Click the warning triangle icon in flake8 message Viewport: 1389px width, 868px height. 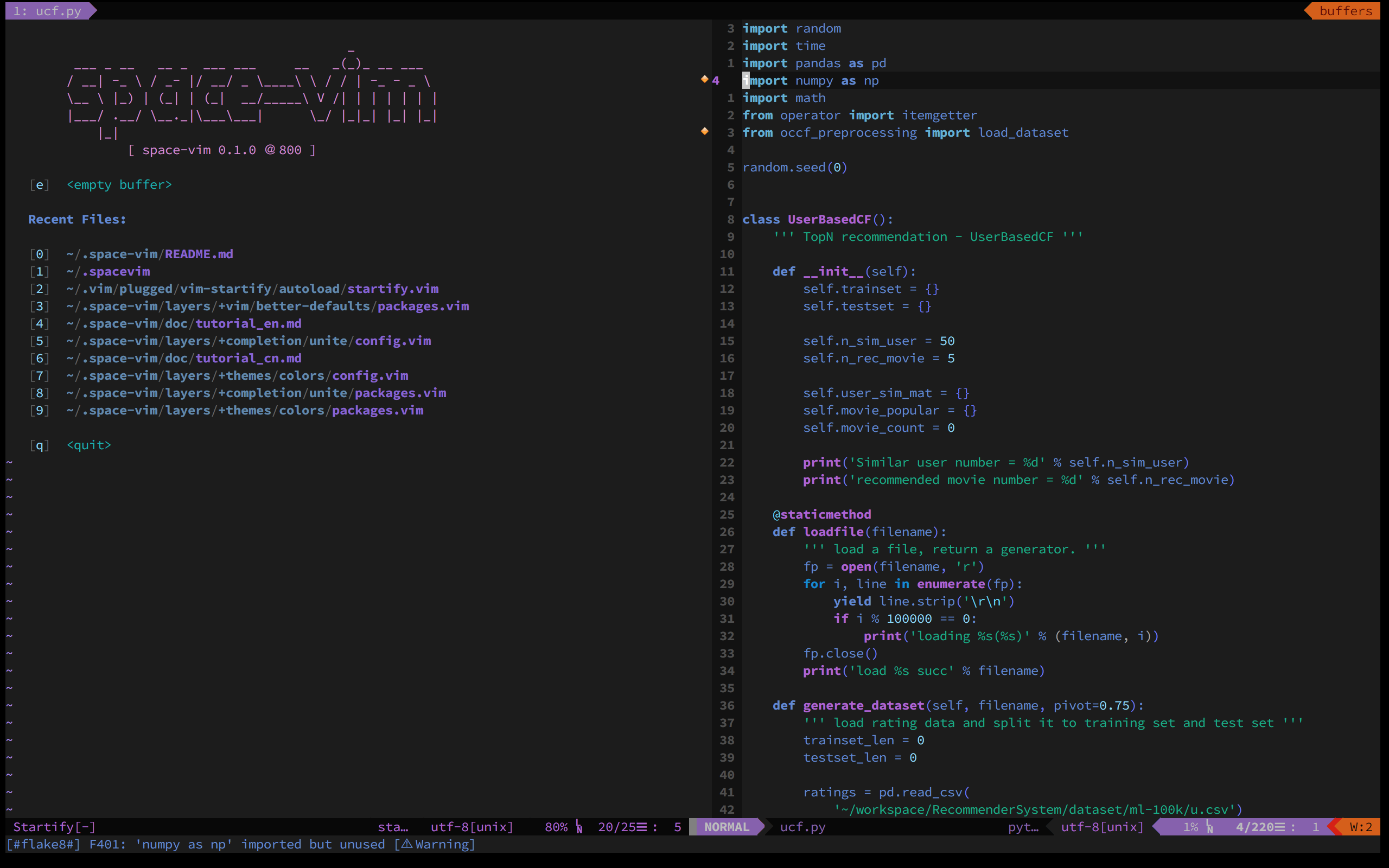[x=407, y=844]
